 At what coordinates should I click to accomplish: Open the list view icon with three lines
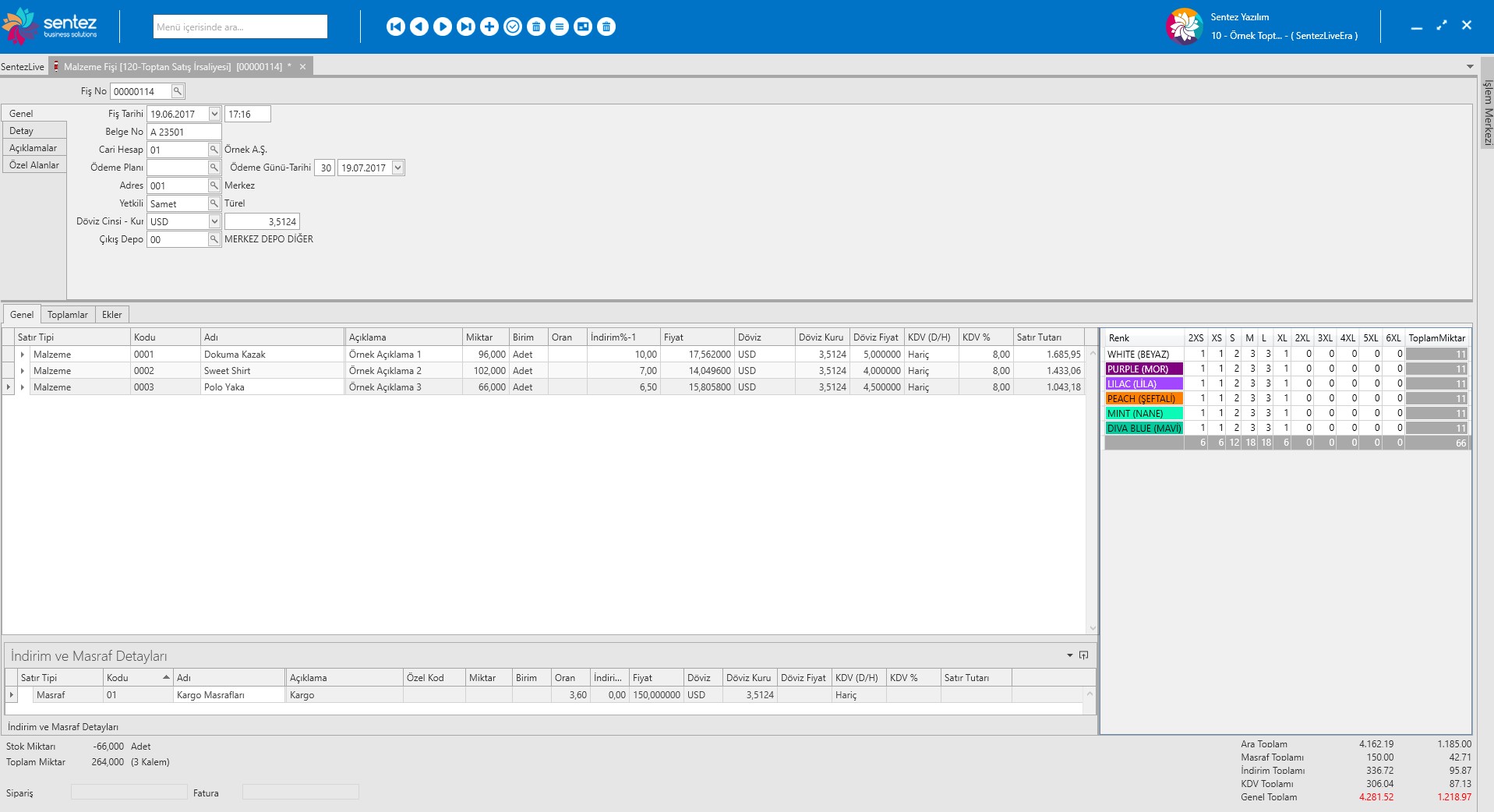tap(560, 27)
